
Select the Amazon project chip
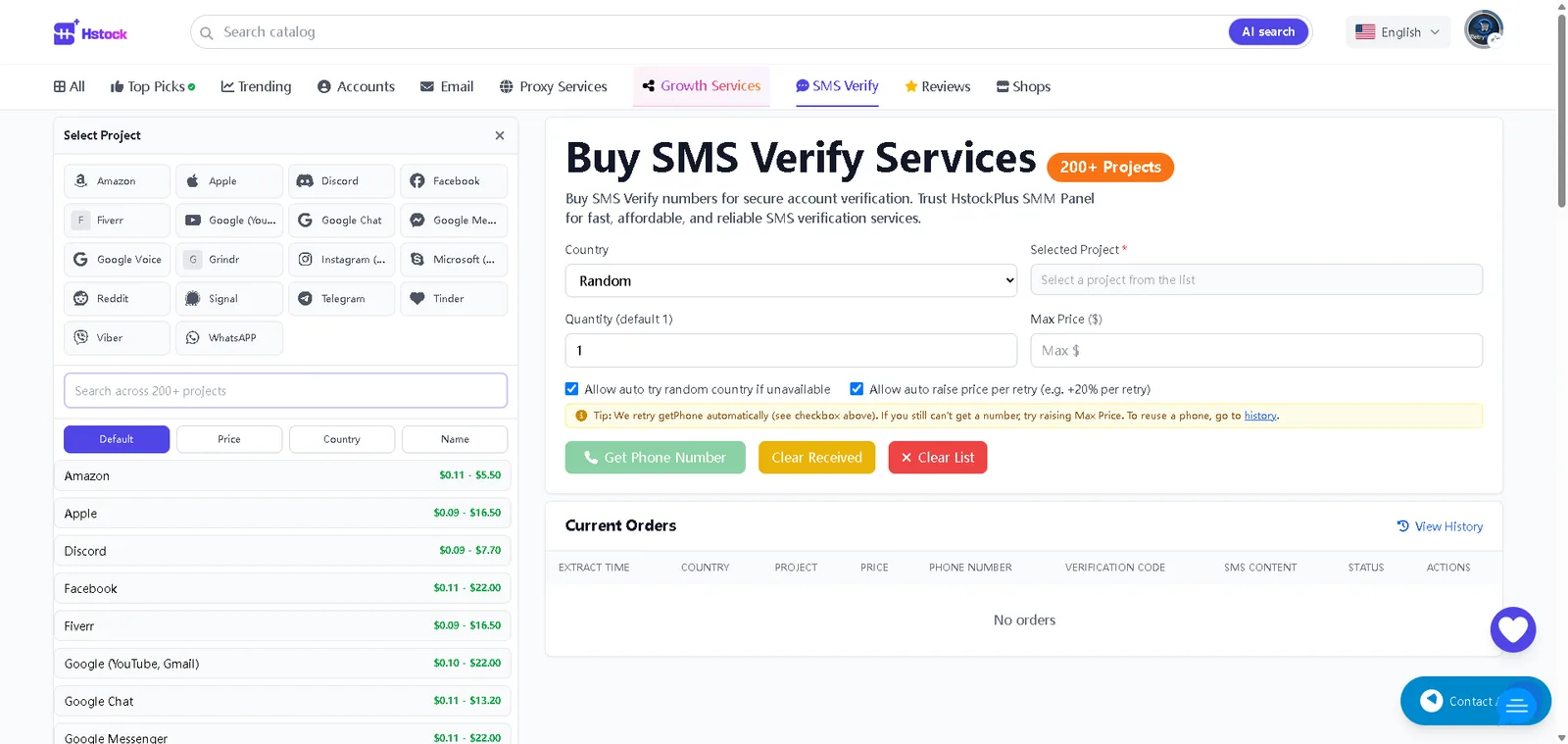click(x=118, y=181)
